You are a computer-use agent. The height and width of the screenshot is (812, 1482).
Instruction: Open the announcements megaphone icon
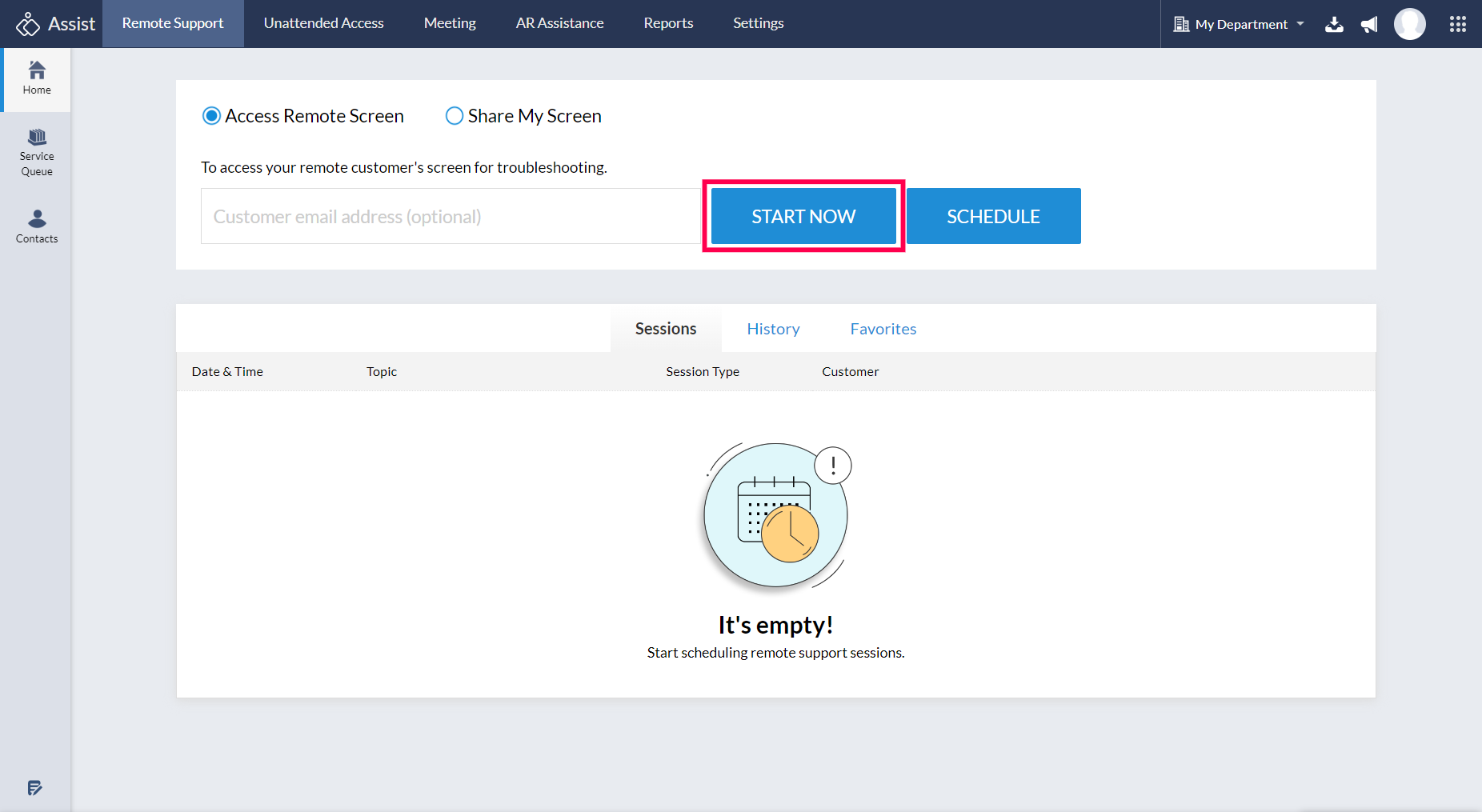pyautogui.click(x=1368, y=24)
